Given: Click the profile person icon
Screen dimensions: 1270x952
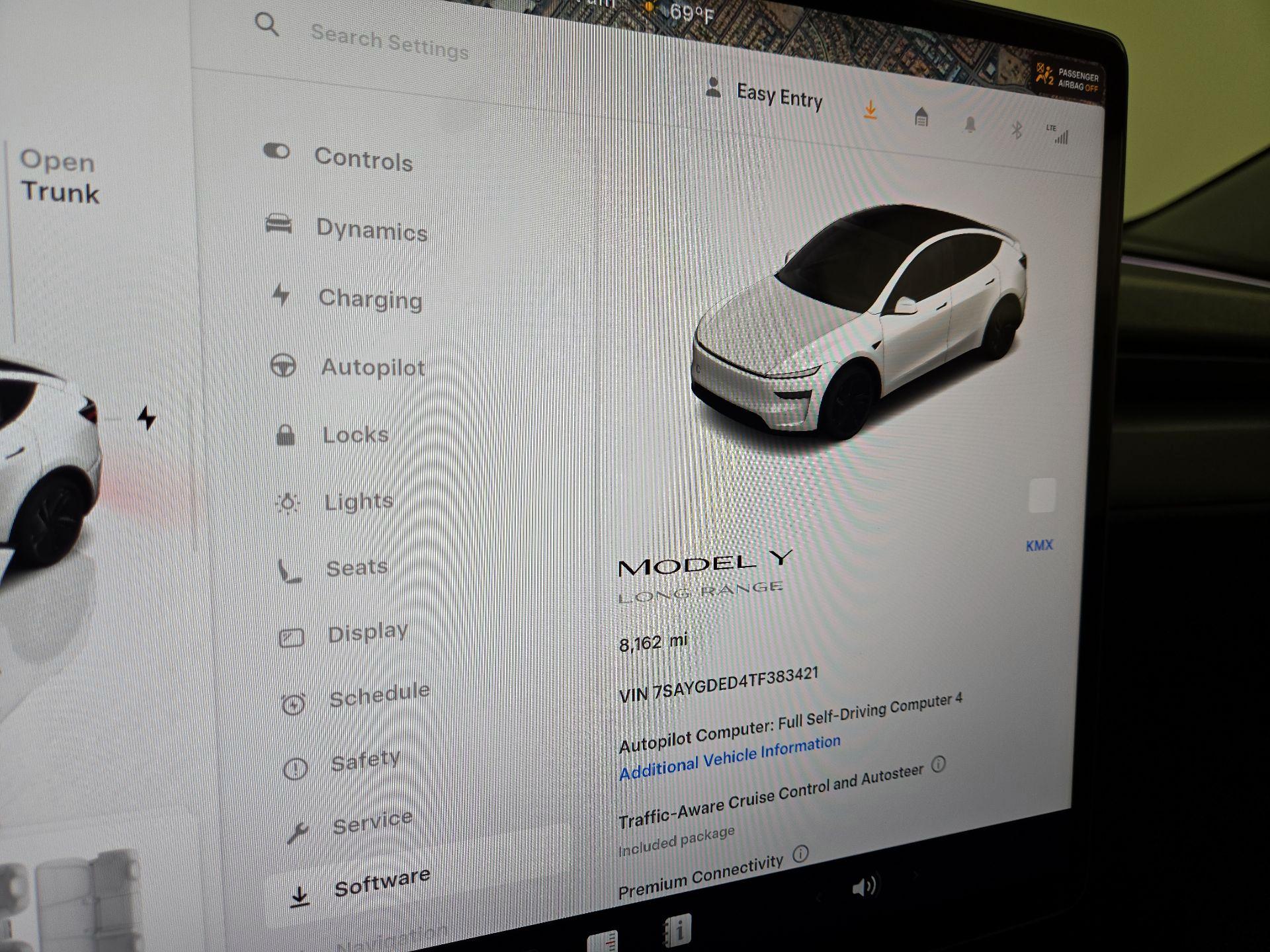Looking at the screenshot, I should click(x=713, y=87).
